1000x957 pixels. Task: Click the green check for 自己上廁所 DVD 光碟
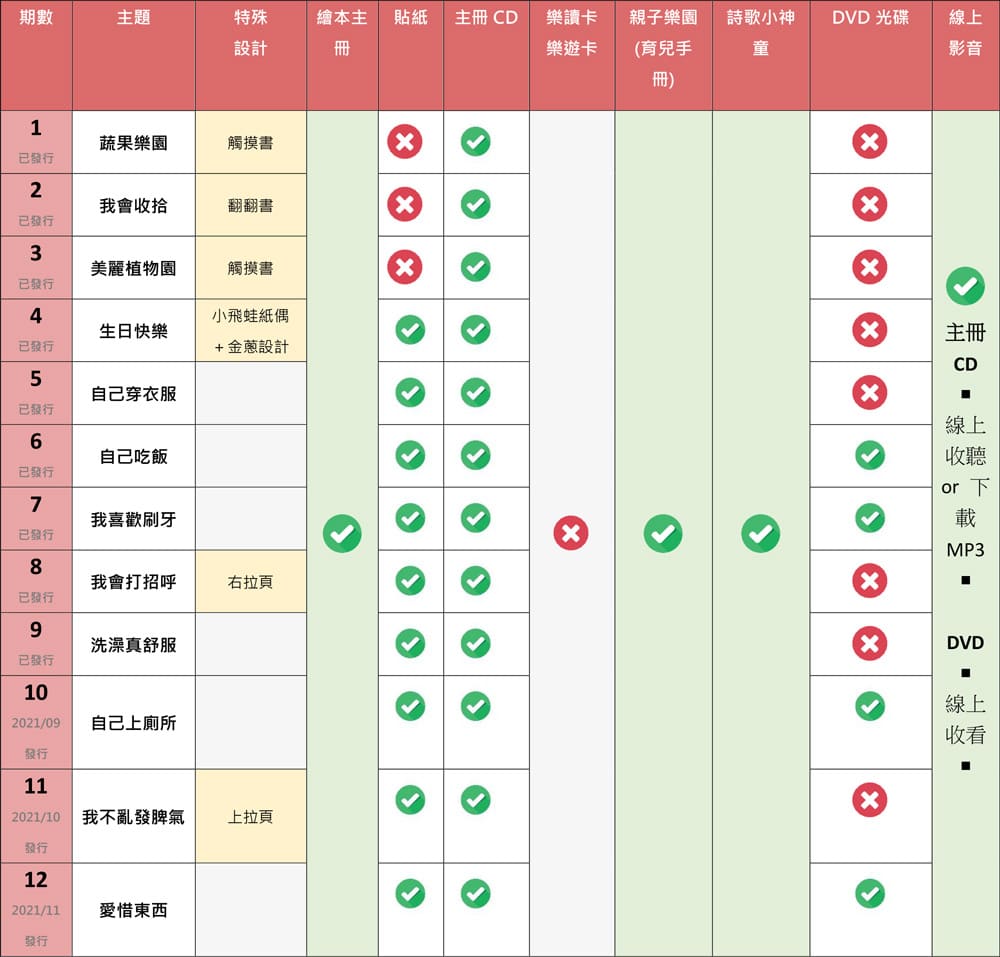[x=870, y=706]
